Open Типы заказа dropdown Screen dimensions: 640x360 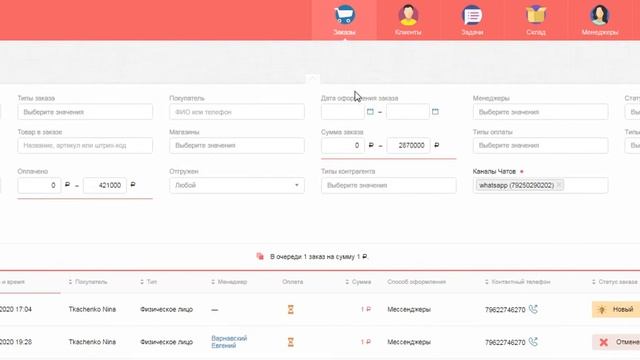[x=85, y=112]
